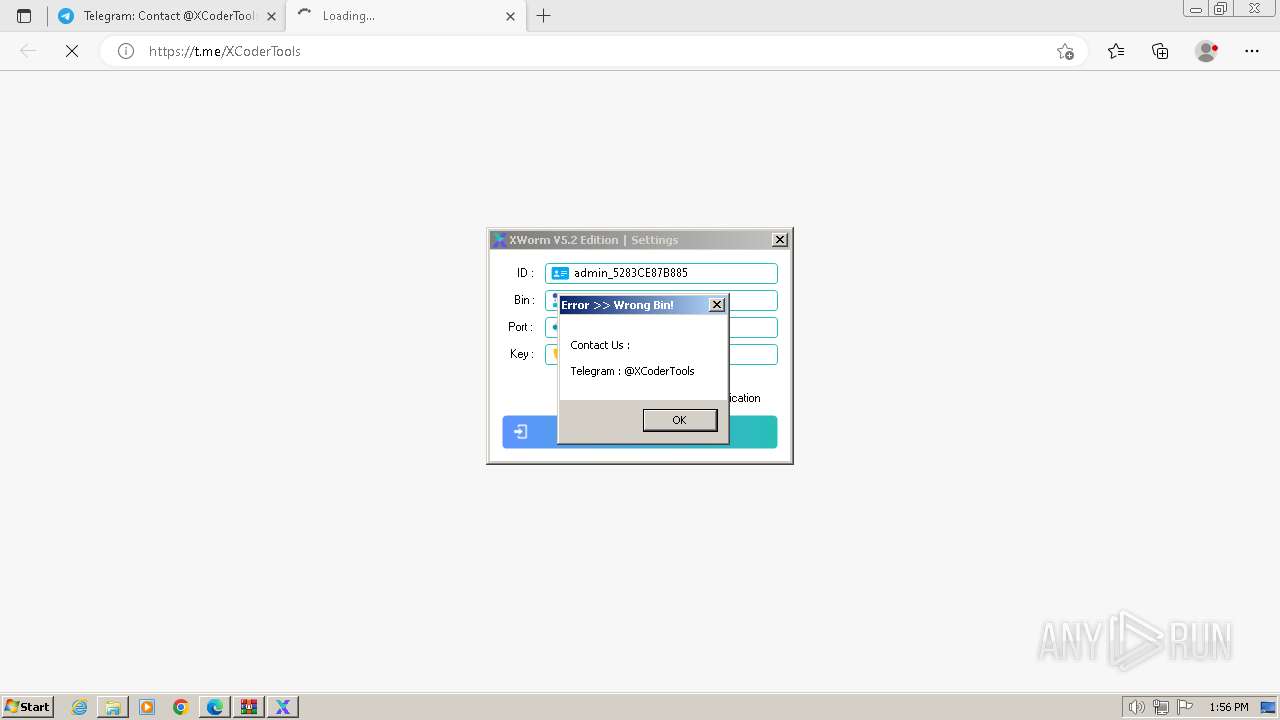
Task: Launch Internet Explorer from taskbar
Action: [x=80, y=707]
